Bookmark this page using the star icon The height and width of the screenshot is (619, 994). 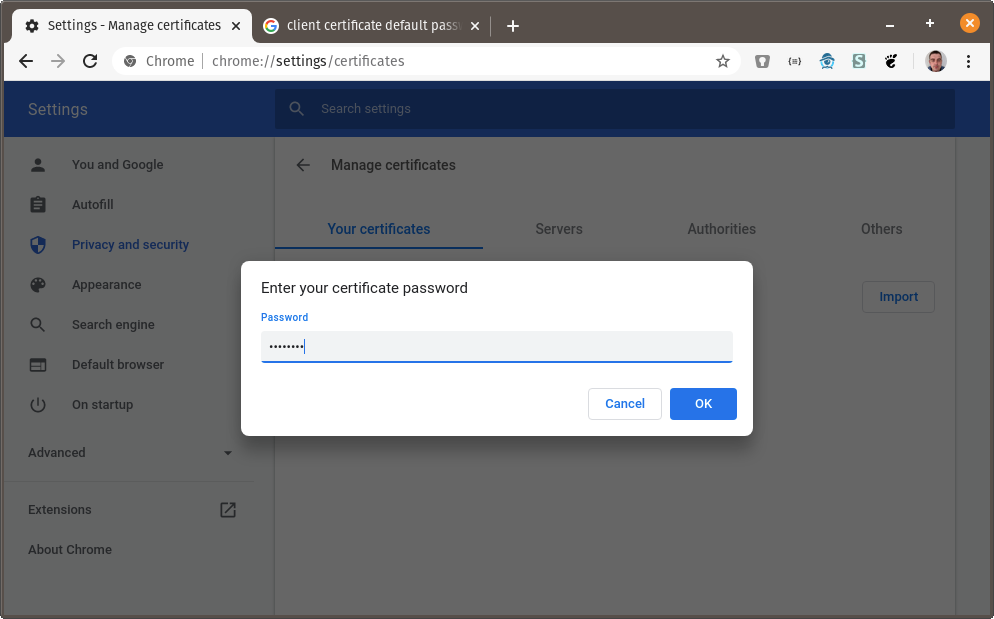pyautogui.click(x=723, y=61)
